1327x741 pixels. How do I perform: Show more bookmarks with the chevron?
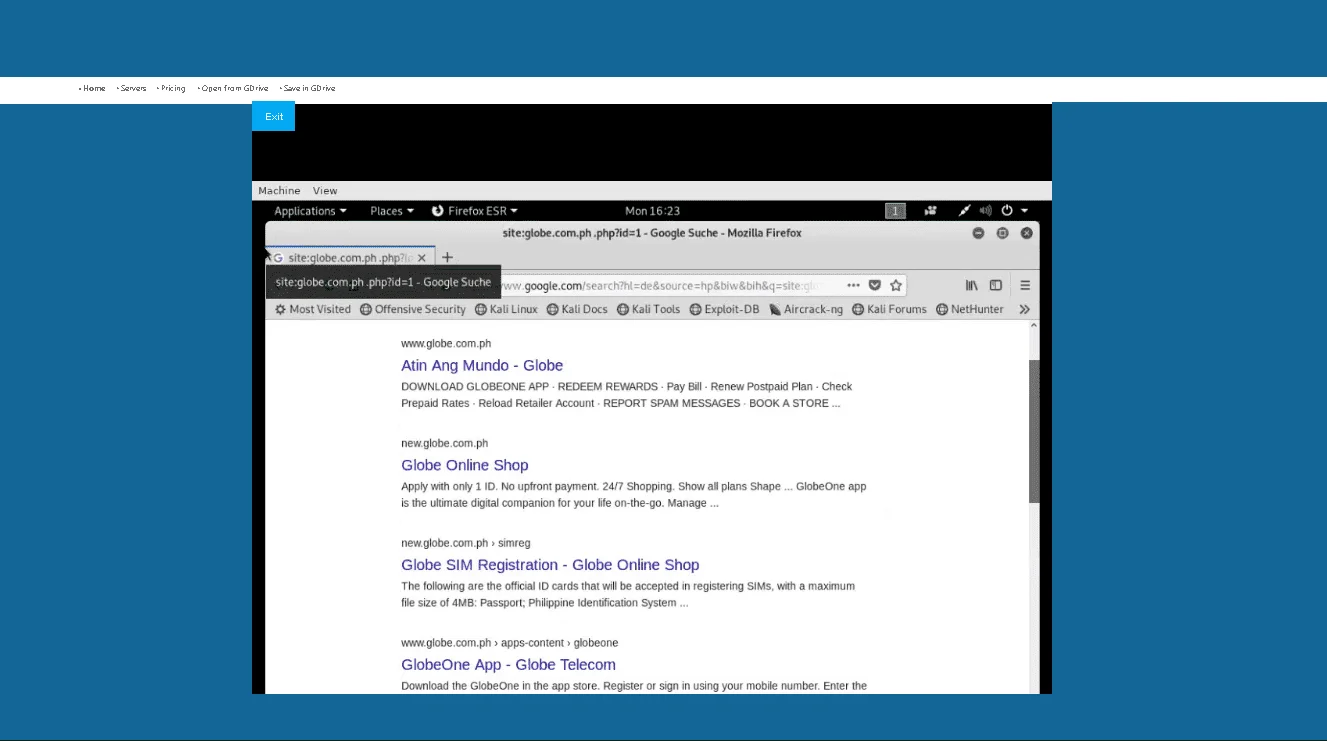1025,310
